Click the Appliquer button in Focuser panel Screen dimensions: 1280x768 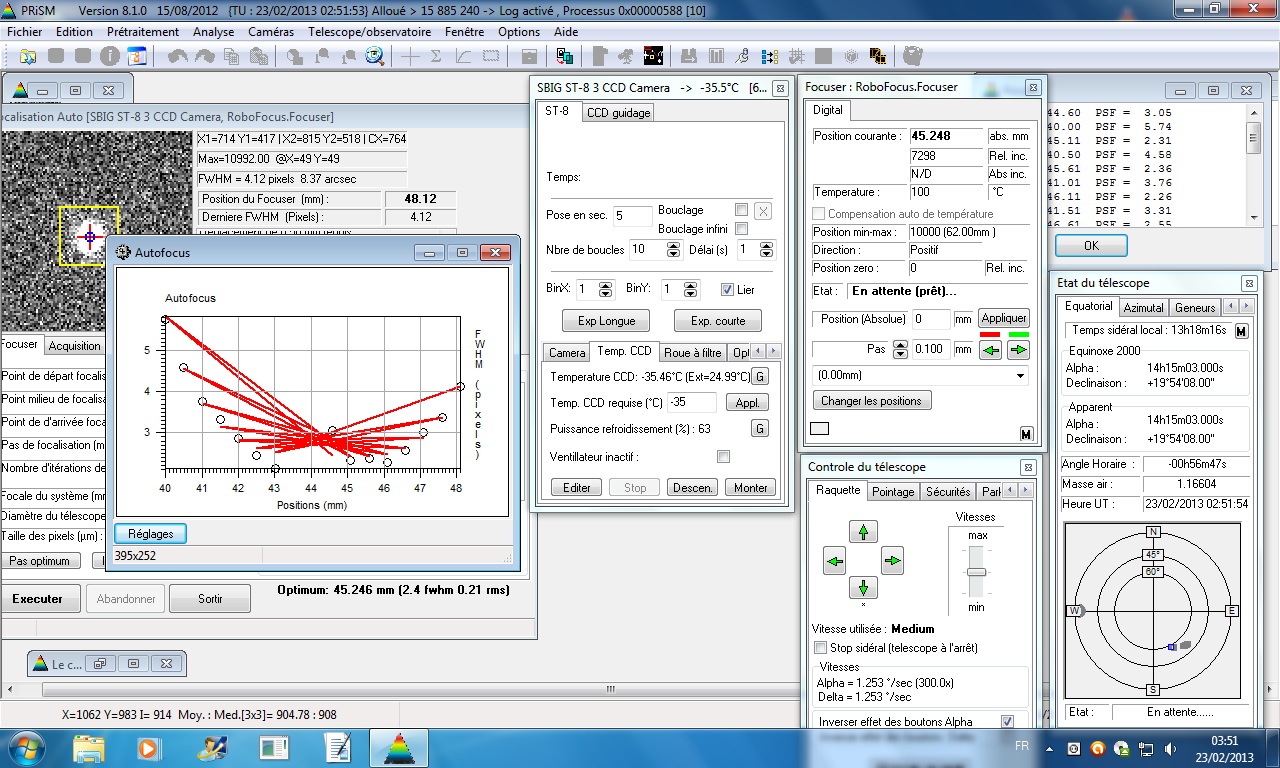(1004, 319)
